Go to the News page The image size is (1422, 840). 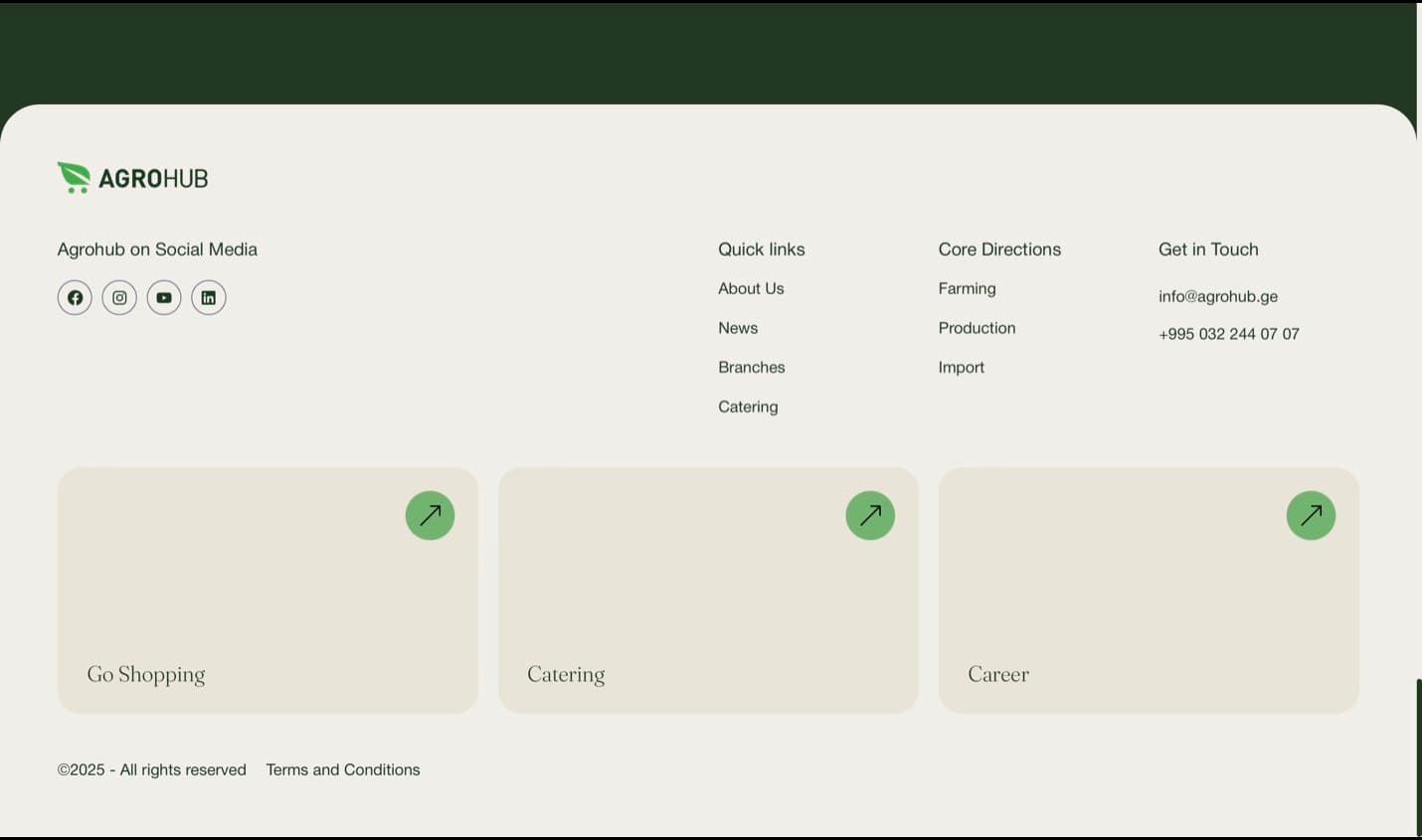[738, 328]
